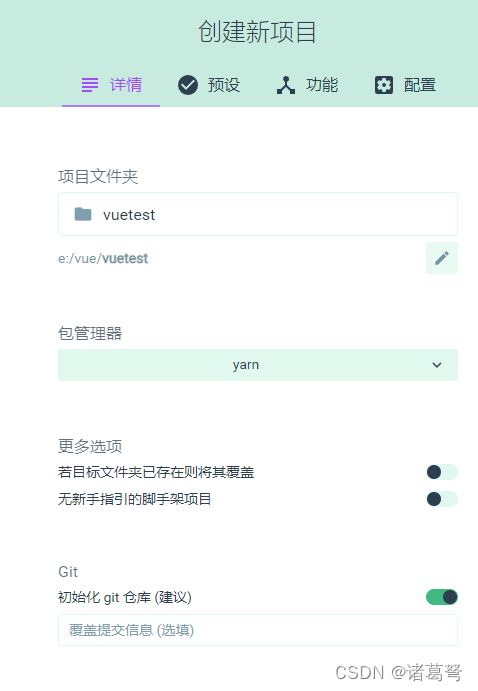Click the 初始化 git 仓库 (建议) label
478x691 pixels.
point(125,597)
